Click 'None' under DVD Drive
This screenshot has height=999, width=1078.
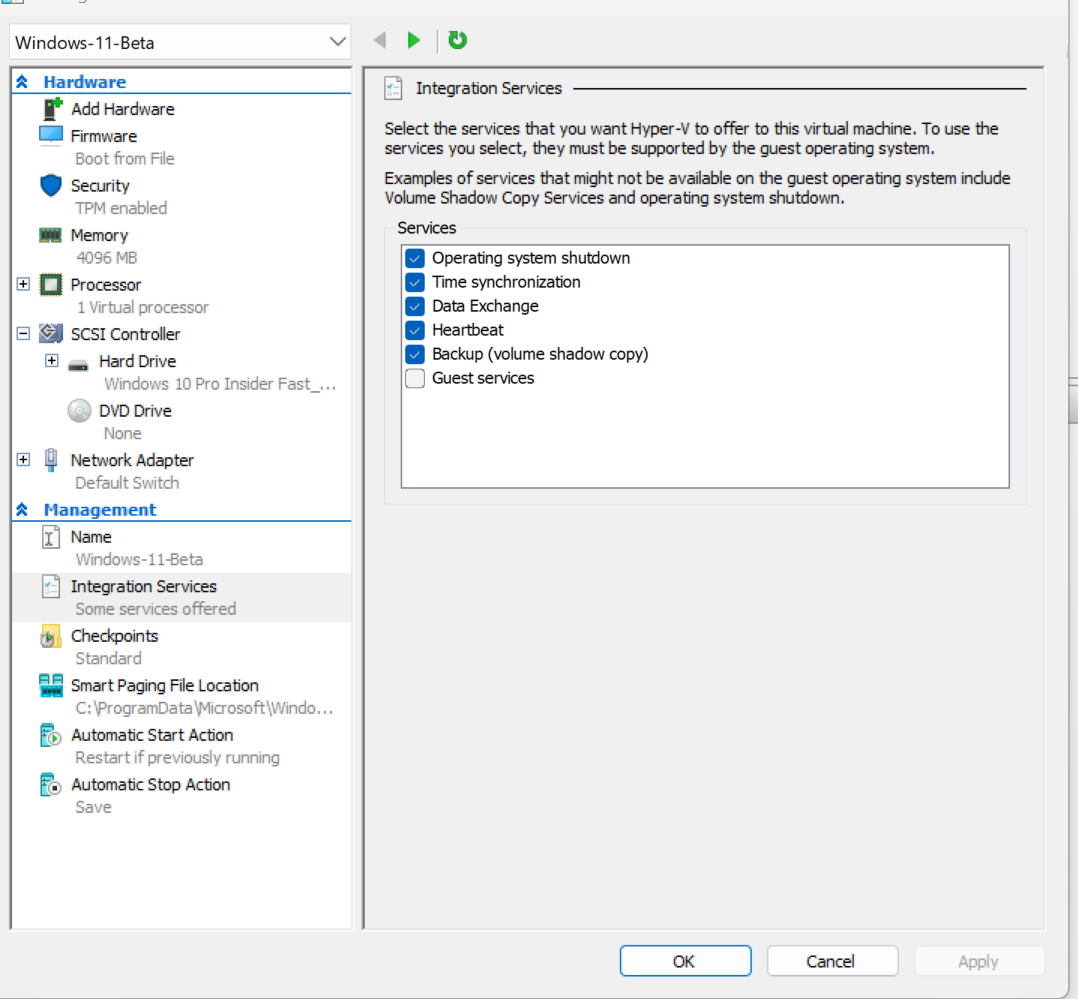[x=122, y=434]
